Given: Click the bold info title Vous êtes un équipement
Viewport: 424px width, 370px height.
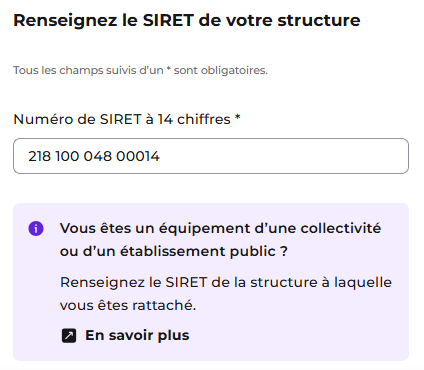Looking at the screenshot, I should point(220,228).
